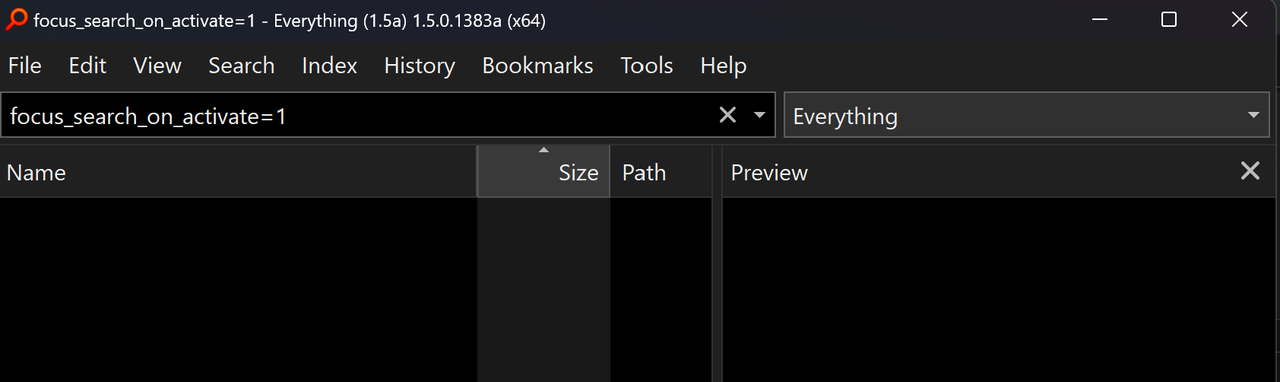The height and width of the screenshot is (382, 1280).
Task: Open the Tools menu
Action: coord(646,66)
